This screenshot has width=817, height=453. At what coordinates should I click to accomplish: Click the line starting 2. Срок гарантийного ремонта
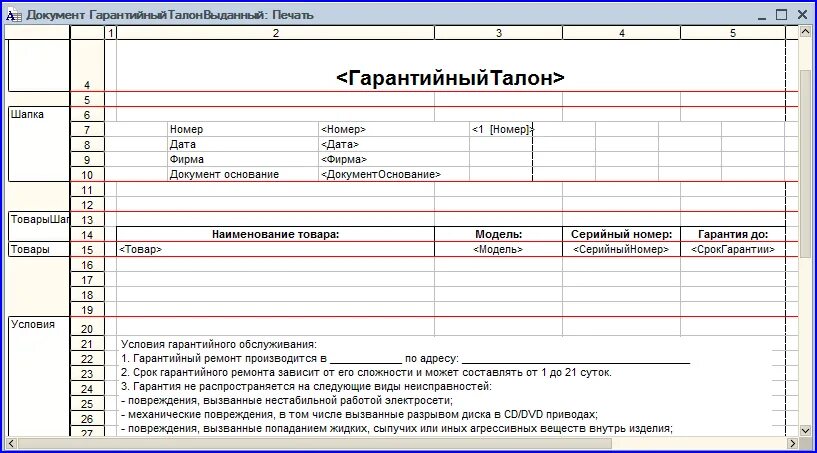[366, 373]
